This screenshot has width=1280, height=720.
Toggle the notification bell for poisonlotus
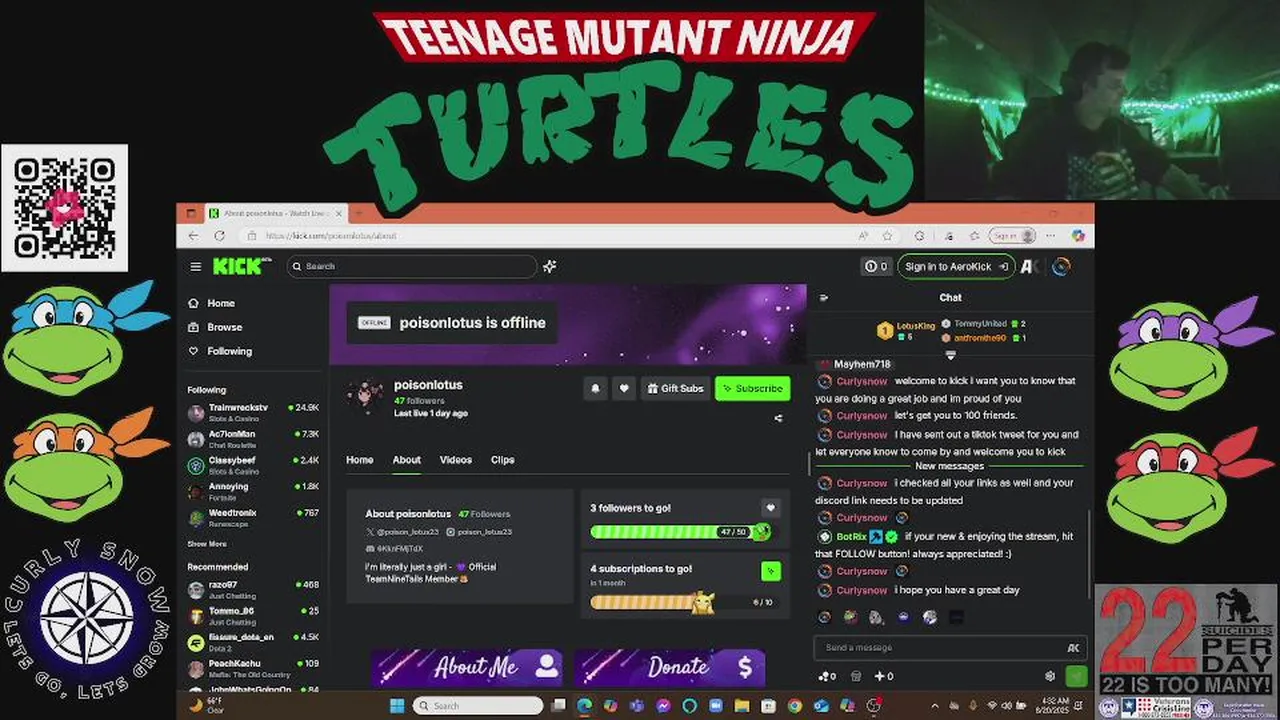click(596, 388)
